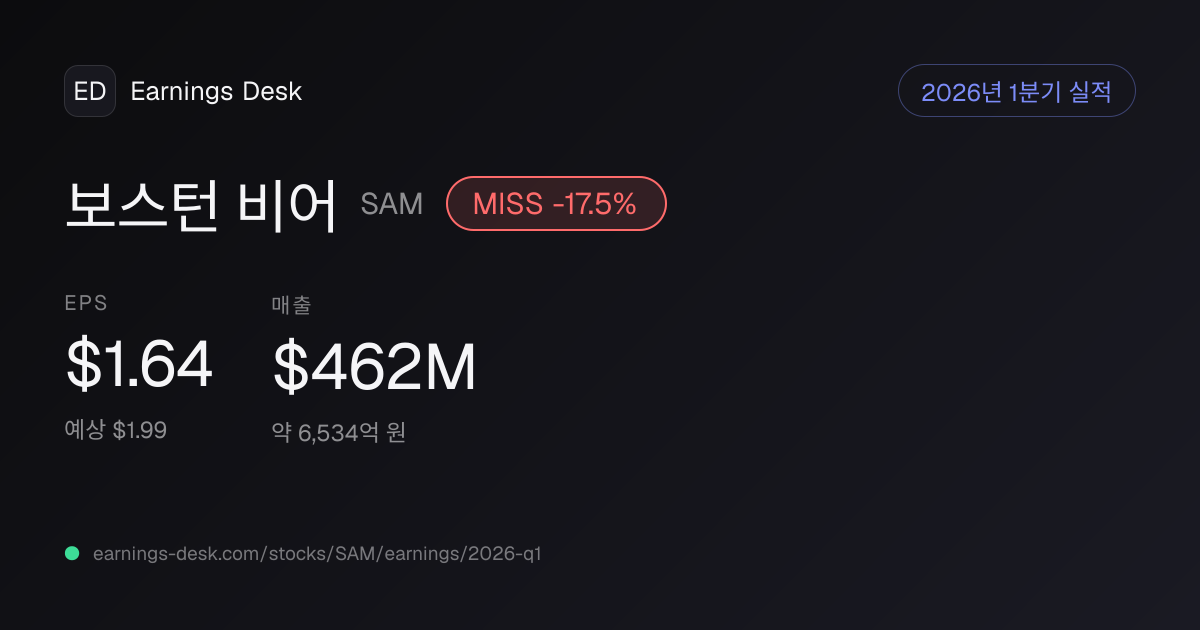Click the MISS -17.5% pill
Viewport: 1200px width, 630px height.
coord(556,204)
